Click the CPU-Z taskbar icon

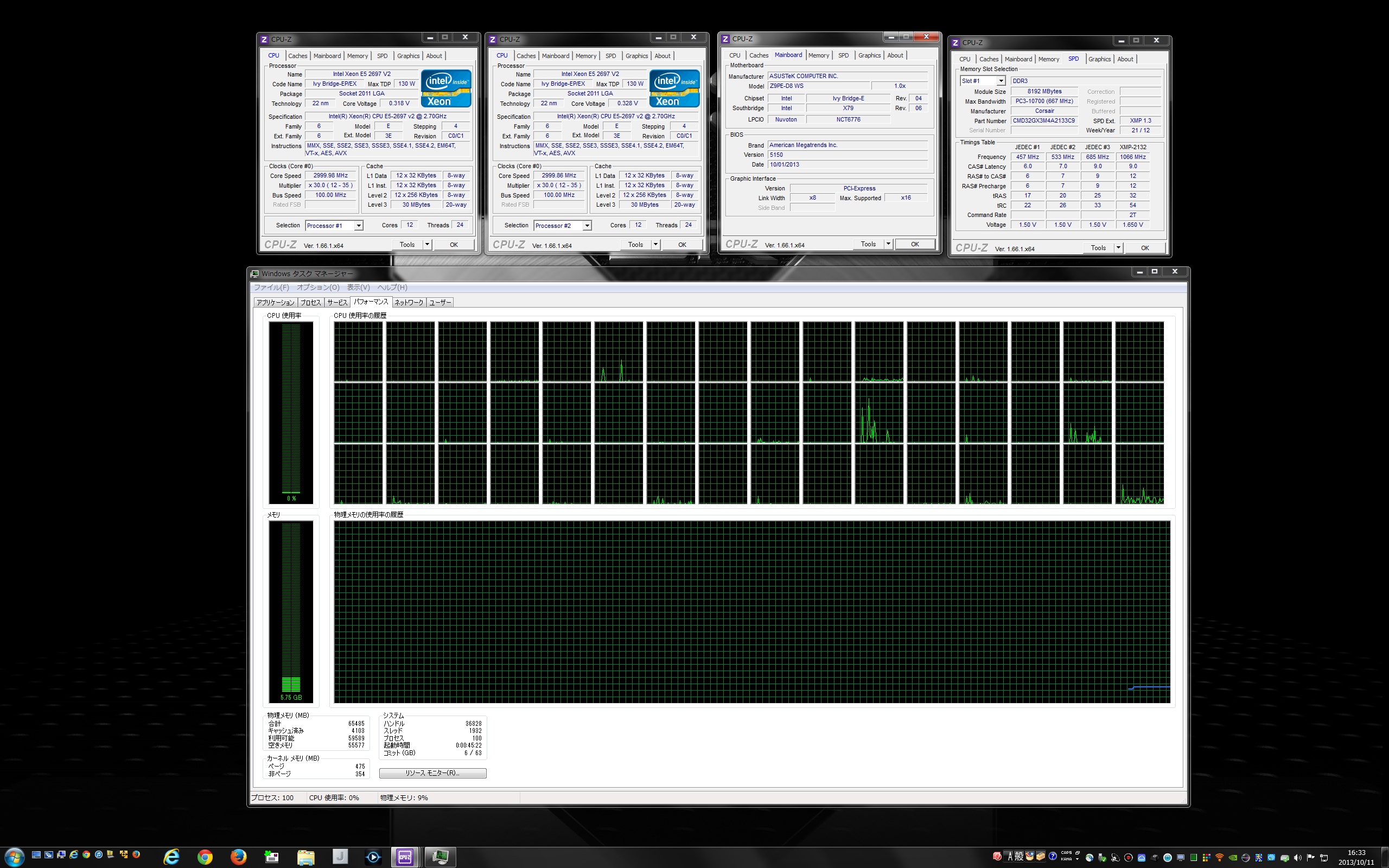click(x=405, y=857)
